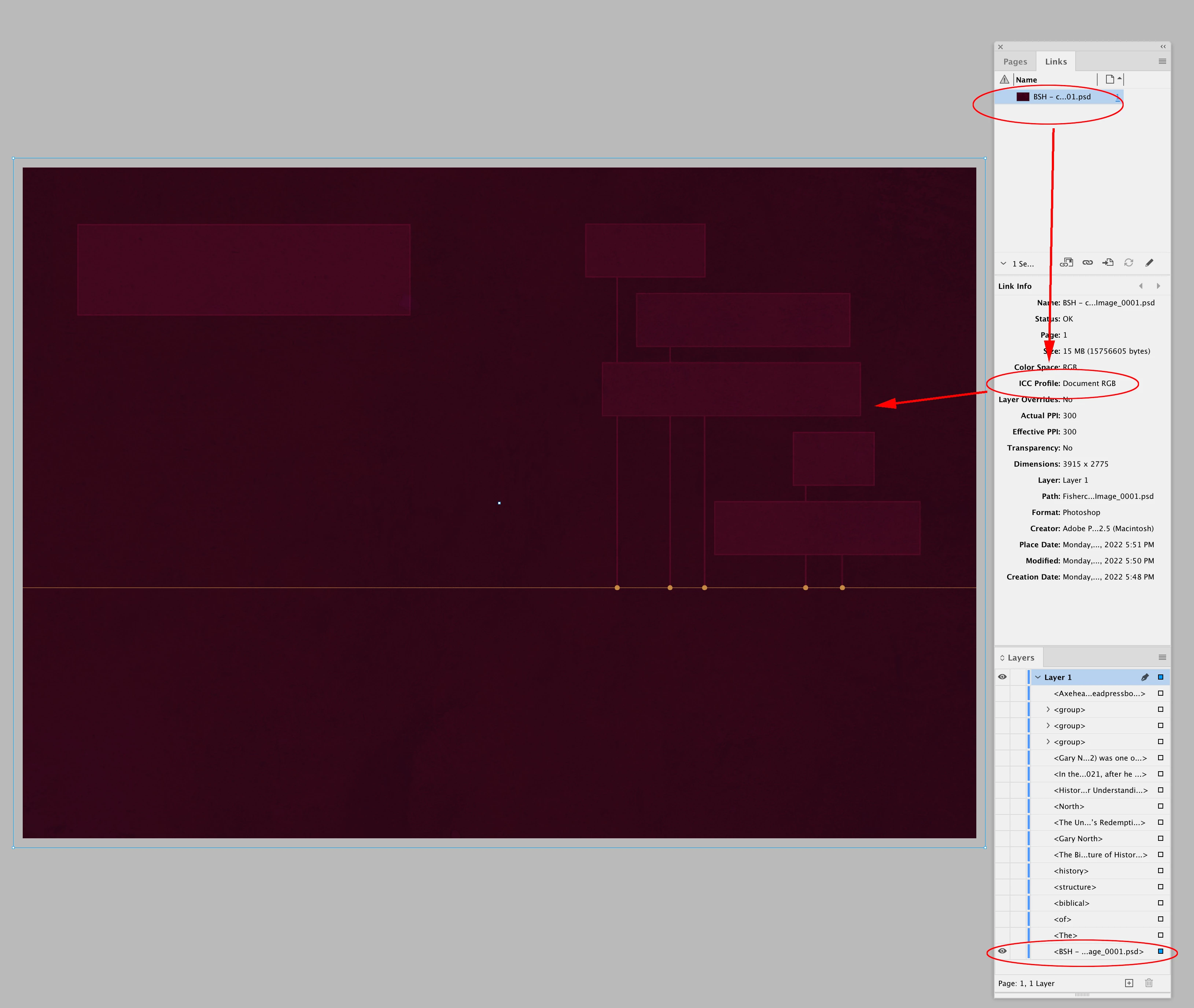1194x1008 pixels.
Task: Click the Update Link refresh icon
Action: click(1128, 262)
